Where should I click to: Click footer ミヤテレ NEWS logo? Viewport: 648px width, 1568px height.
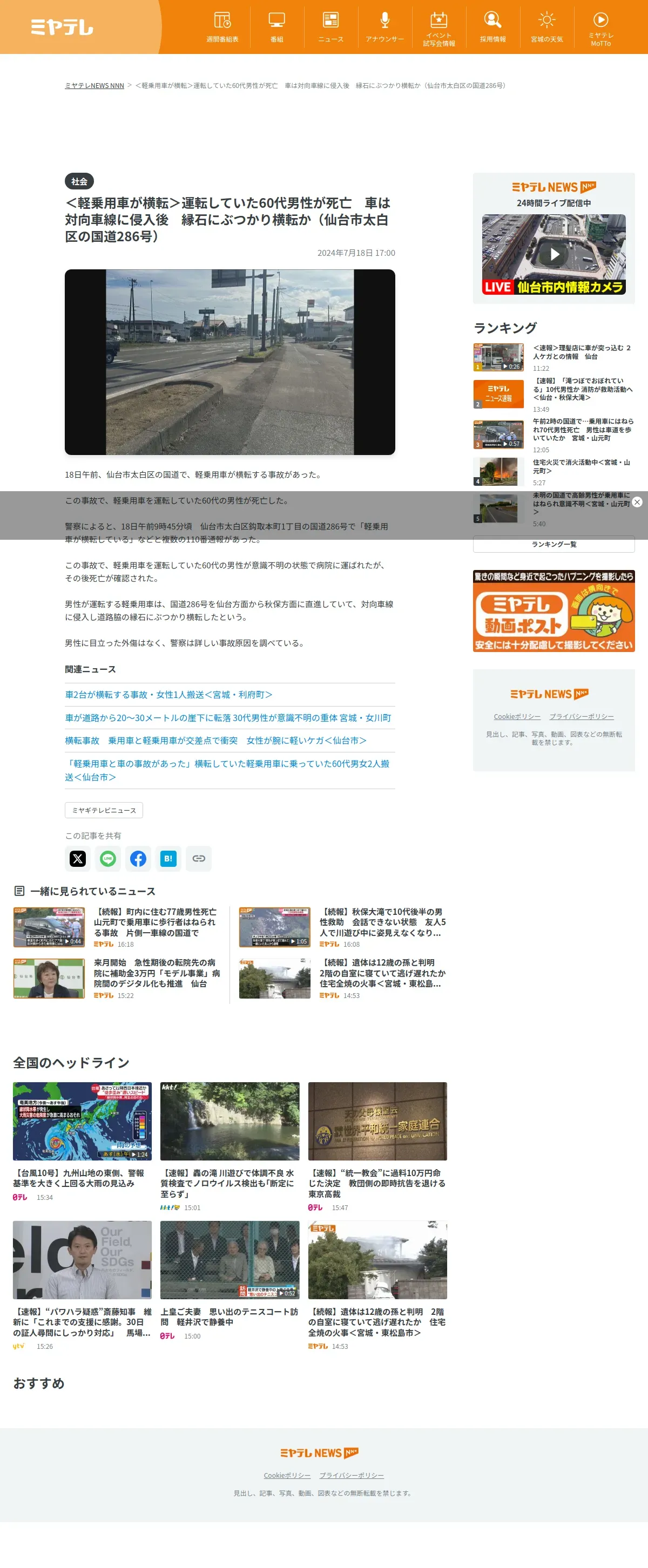coord(319,1453)
